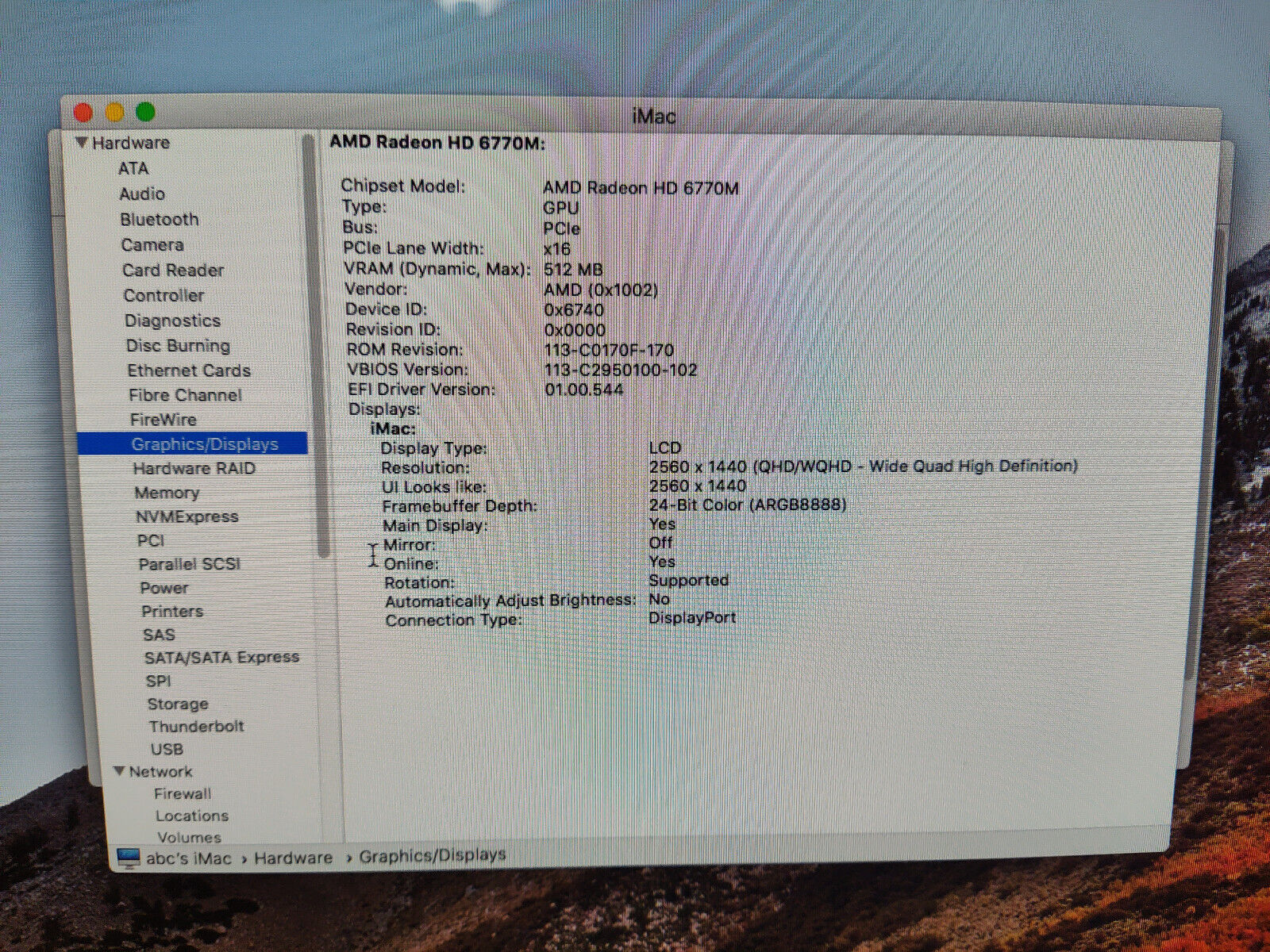Click EFI Driver Version 01.00.544
The width and height of the screenshot is (1270, 952).
tap(584, 390)
